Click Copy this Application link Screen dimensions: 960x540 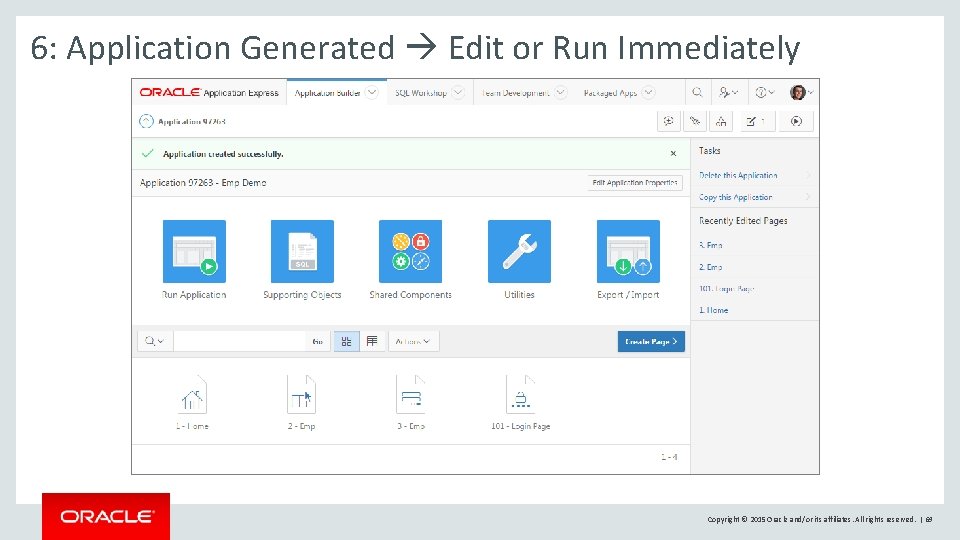click(x=735, y=197)
